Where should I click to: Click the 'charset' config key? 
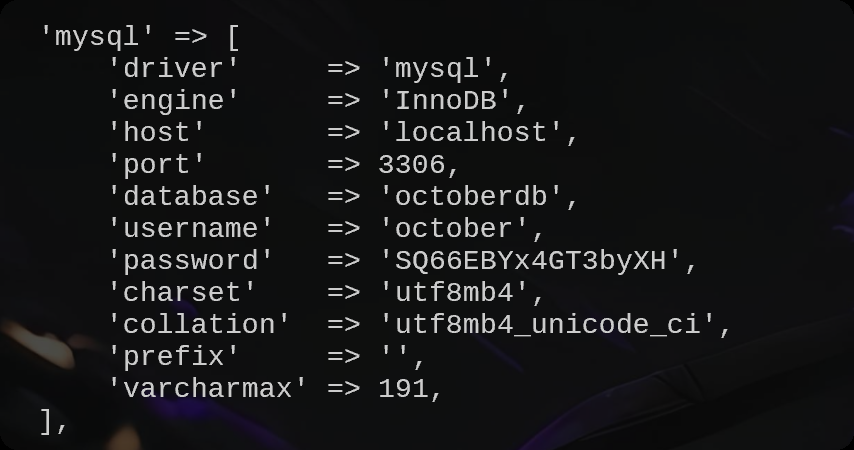(182, 293)
